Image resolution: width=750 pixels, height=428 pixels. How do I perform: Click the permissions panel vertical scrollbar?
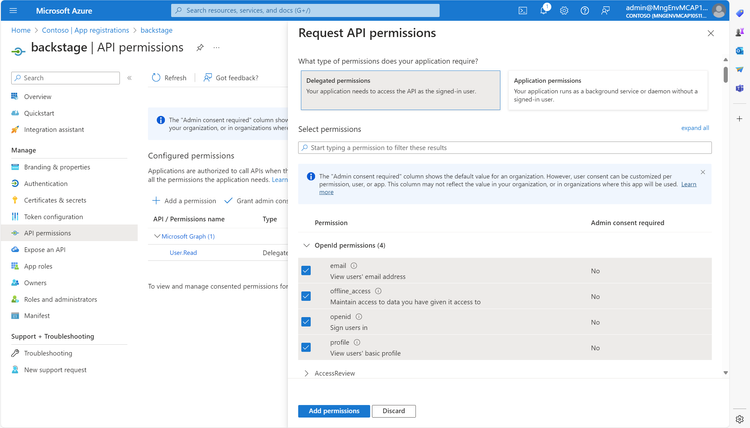pyautogui.click(x=726, y=75)
